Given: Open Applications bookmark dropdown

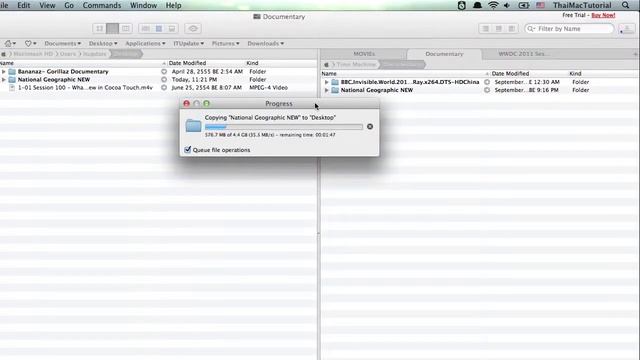Looking at the screenshot, I should (145, 43).
